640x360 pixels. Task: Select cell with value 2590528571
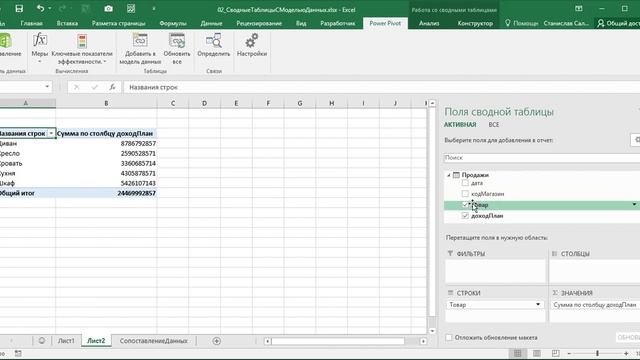pos(106,153)
